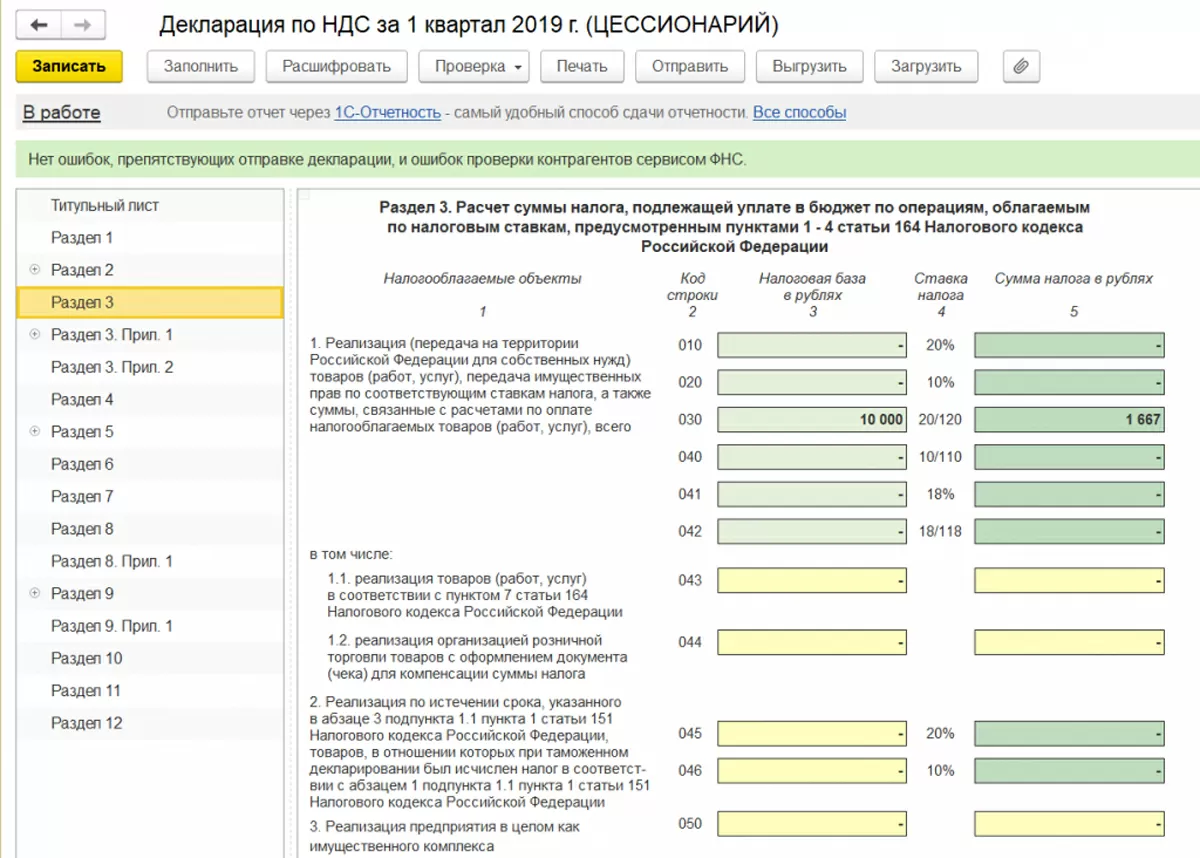Click the Расшифровать button
Viewport: 1200px width, 858px height.
pos(336,67)
